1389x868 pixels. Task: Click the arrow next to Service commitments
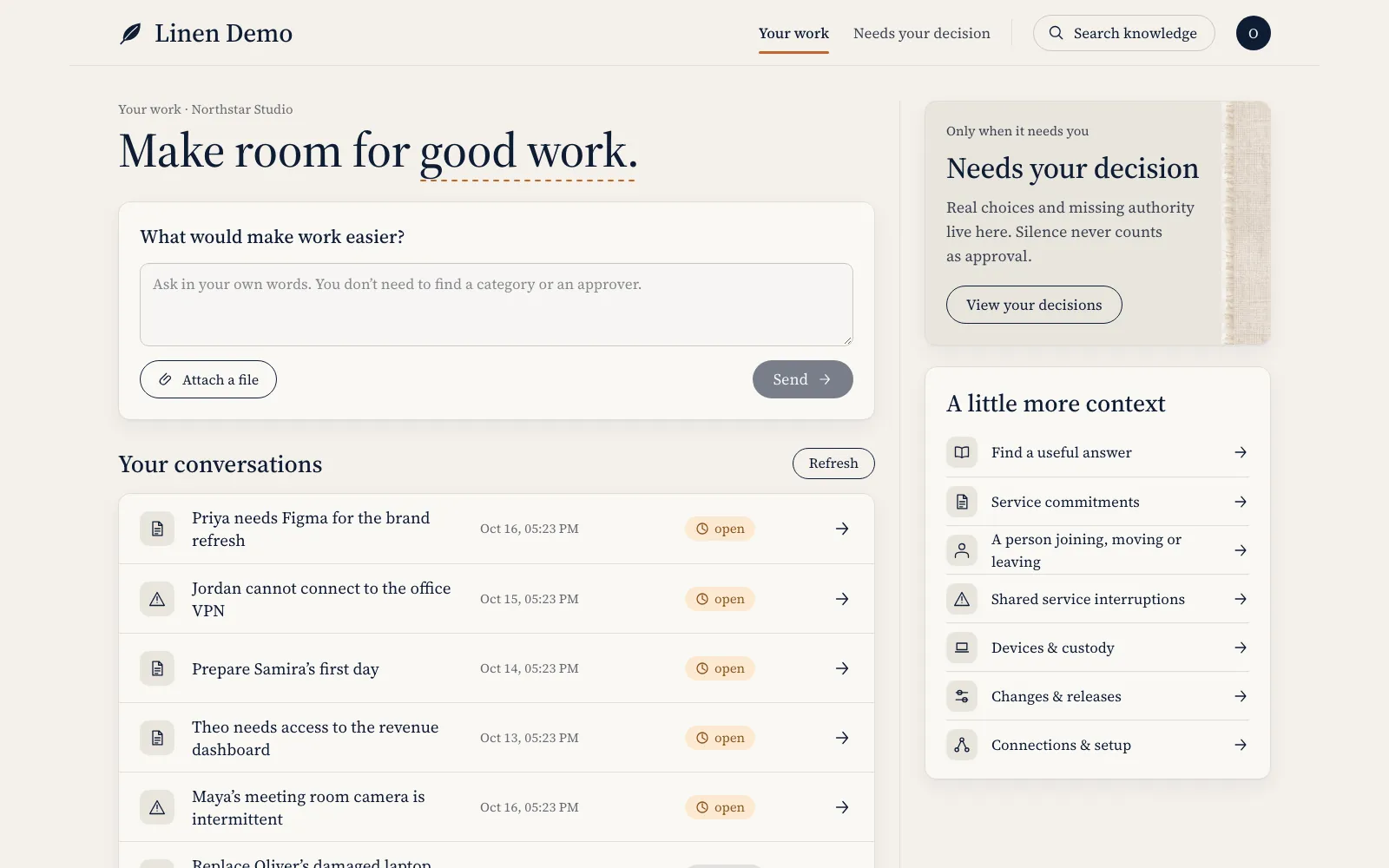pos(1241,502)
